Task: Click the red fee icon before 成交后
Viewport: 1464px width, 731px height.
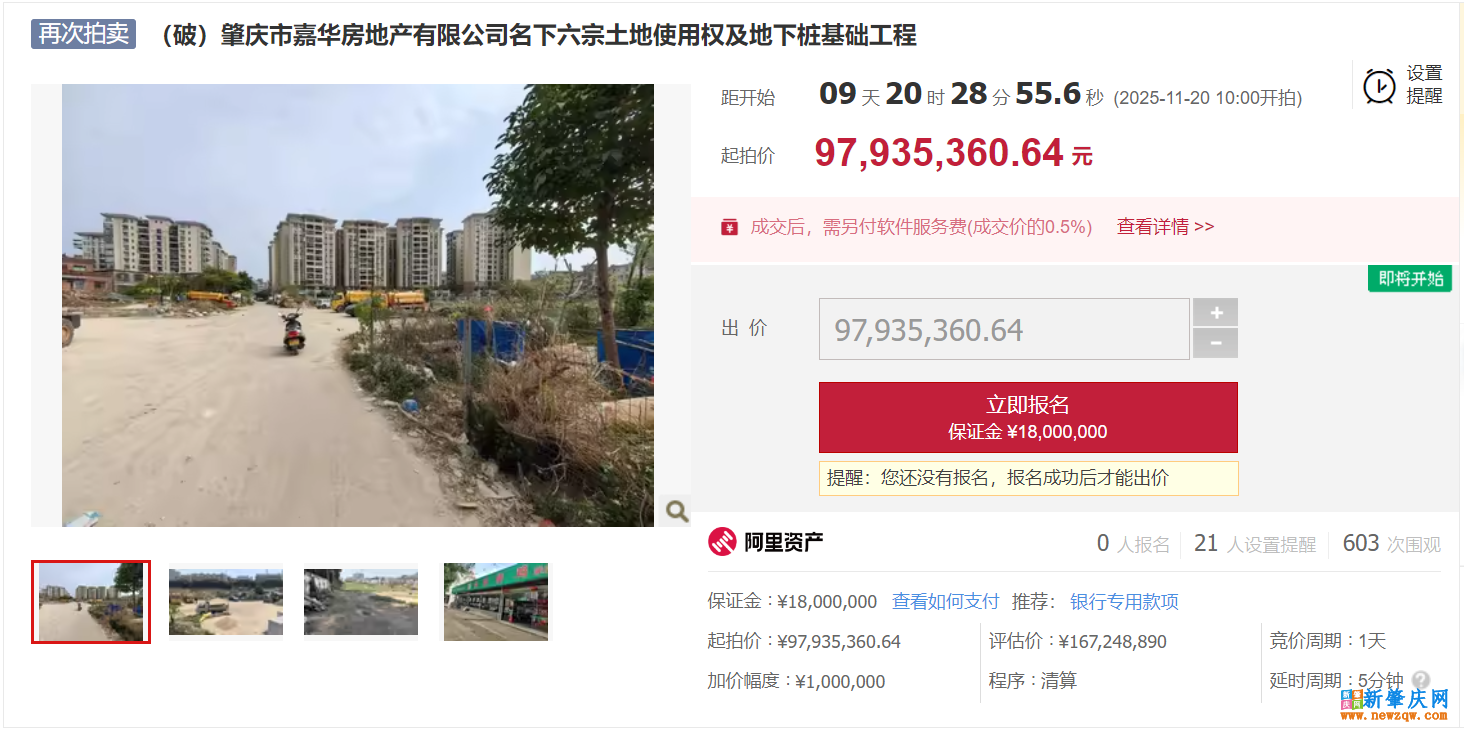Action: tap(729, 227)
